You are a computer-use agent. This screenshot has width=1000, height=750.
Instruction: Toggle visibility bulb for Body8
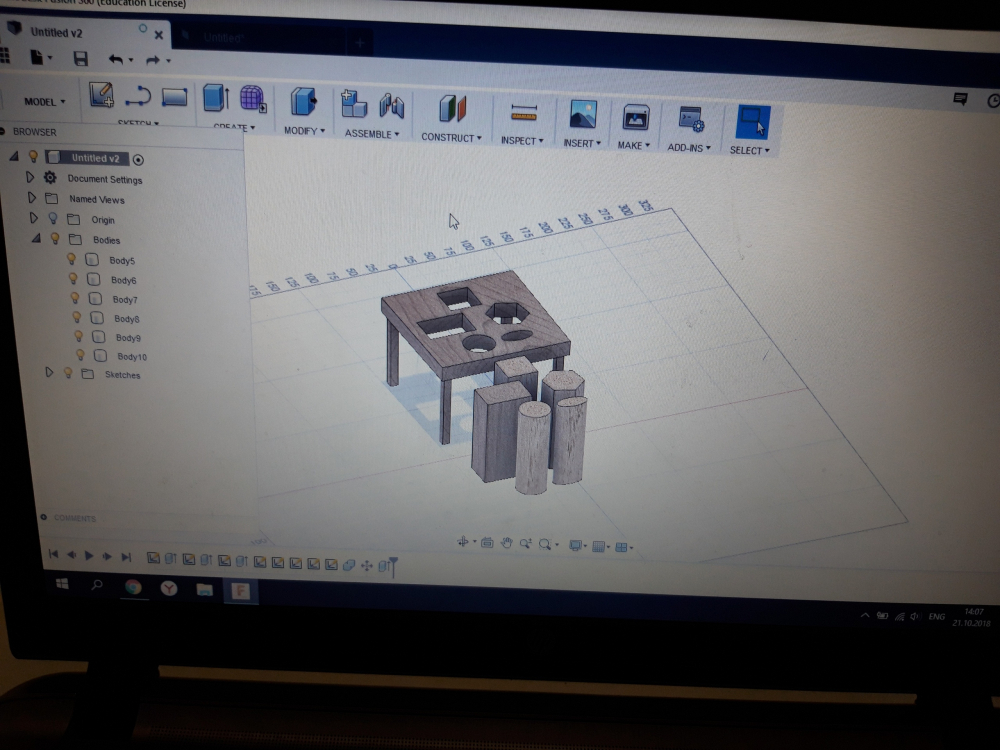[x=77, y=317]
